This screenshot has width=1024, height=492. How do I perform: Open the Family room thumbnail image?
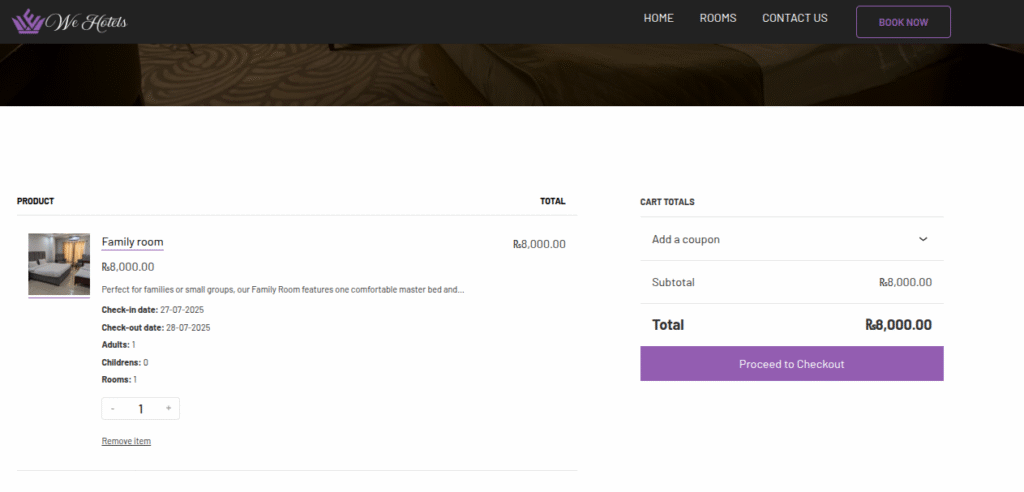coord(59,263)
